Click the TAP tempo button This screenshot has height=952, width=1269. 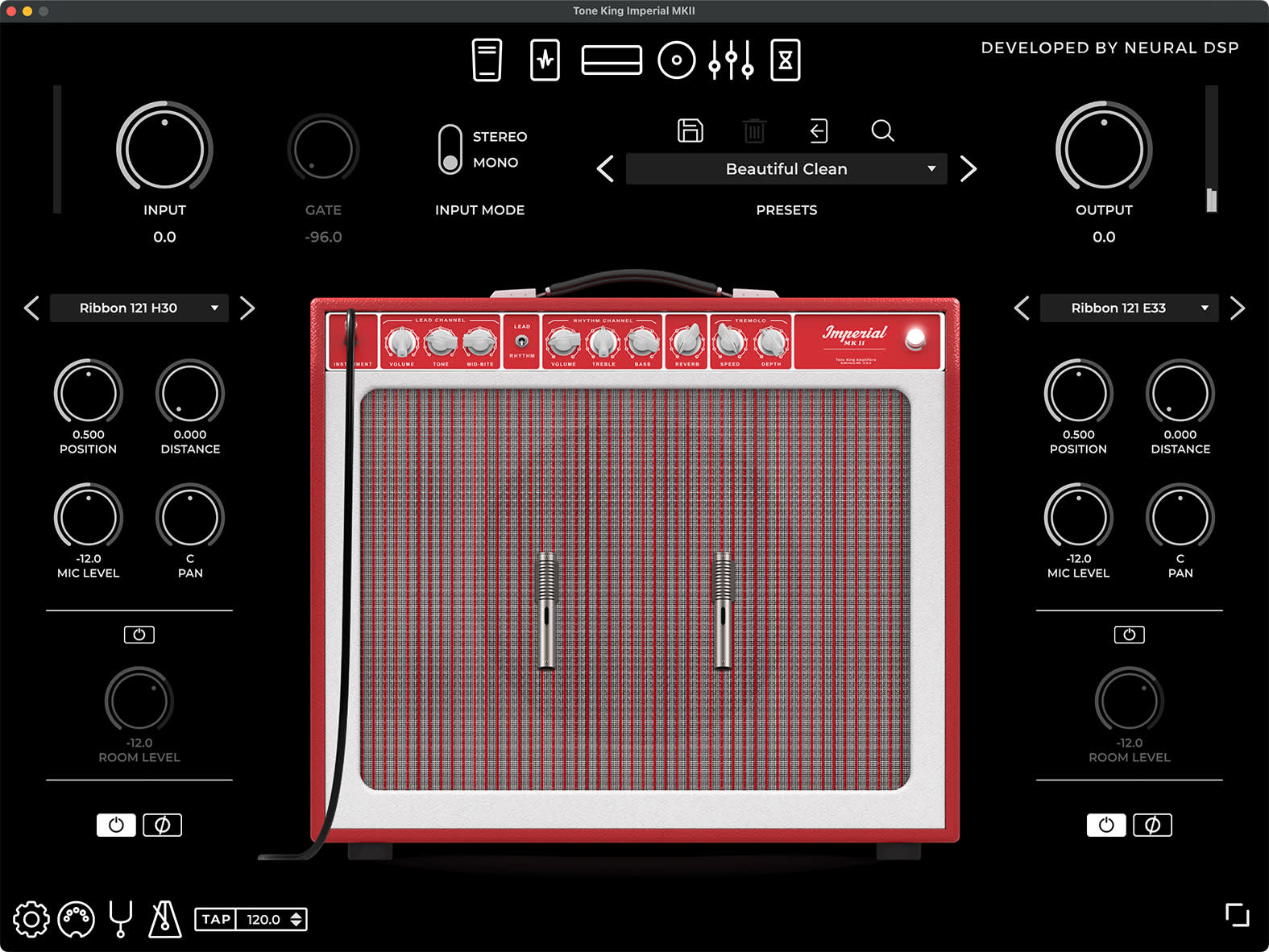click(x=216, y=919)
